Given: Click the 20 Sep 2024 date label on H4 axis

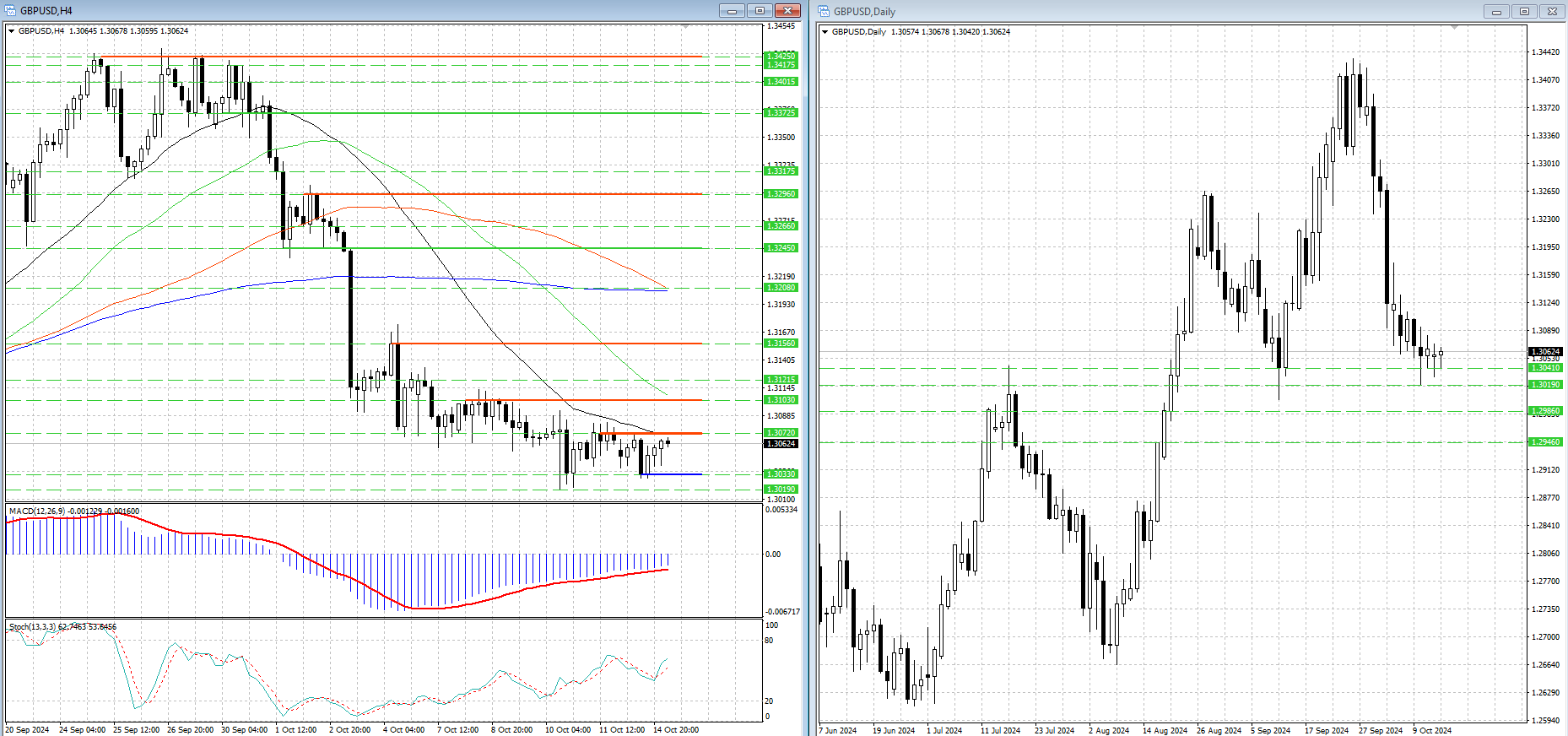Looking at the screenshot, I should coord(27,730).
